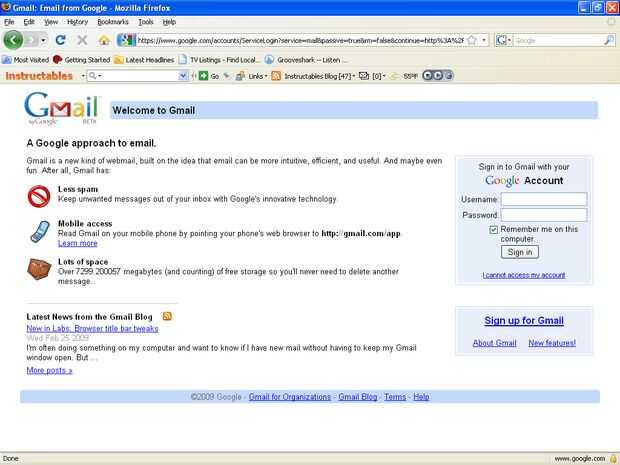620x465 pixels.
Task: Click the round toggle buttons at Instructables toolbar end
Action: point(437,76)
